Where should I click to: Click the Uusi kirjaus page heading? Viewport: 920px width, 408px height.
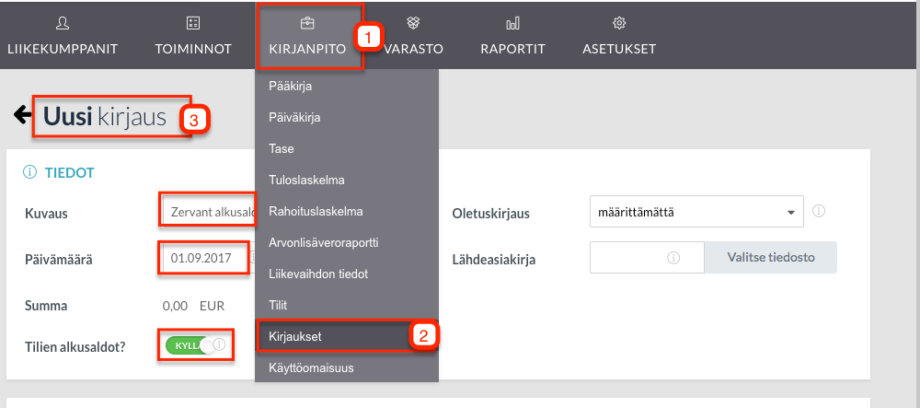click(105, 117)
